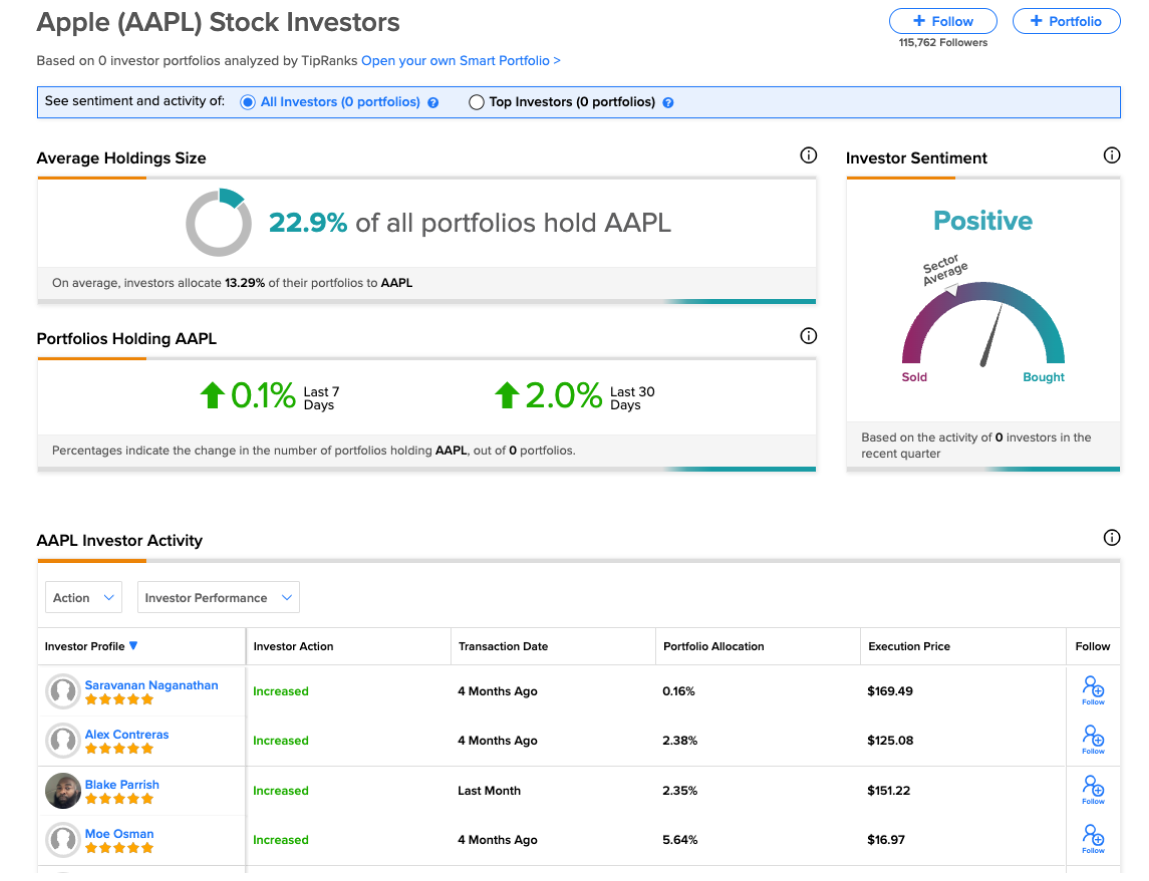Show help tooltip beside Top Investors
The image size is (1149, 881).
pos(668,103)
